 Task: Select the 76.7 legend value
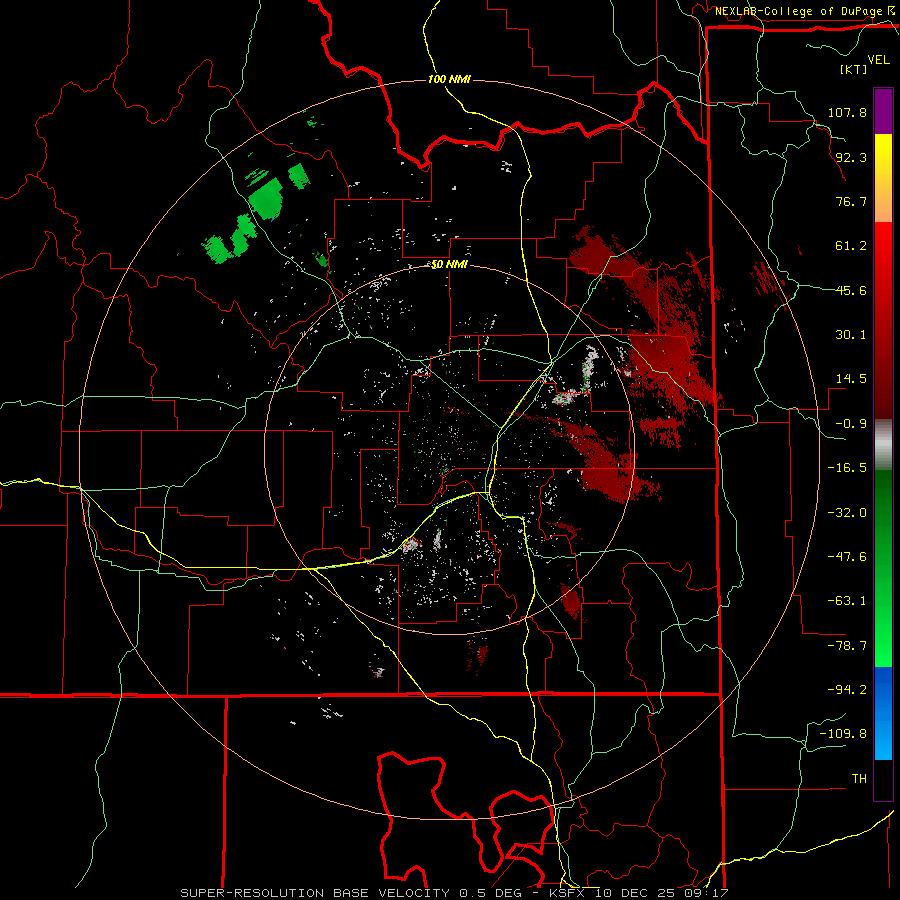pos(851,201)
